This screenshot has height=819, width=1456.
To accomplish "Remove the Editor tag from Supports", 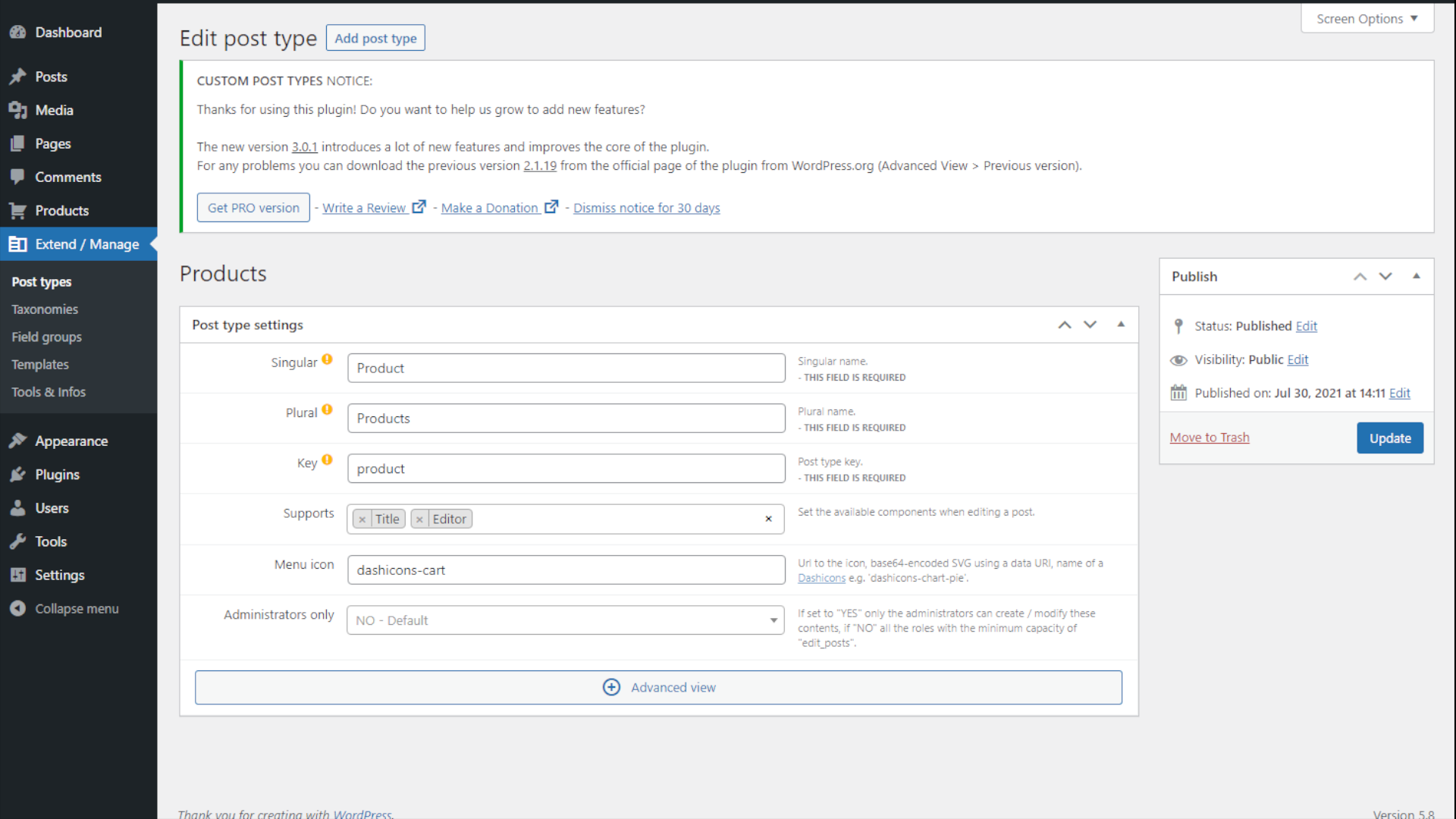I will [419, 519].
